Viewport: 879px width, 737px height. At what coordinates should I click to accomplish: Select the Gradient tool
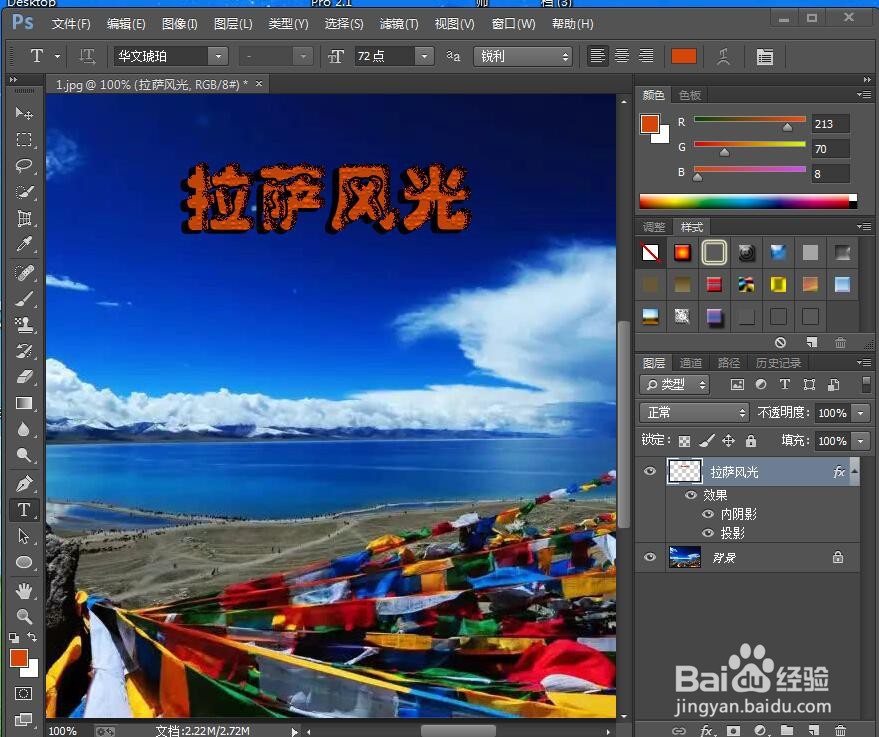[23, 403]
